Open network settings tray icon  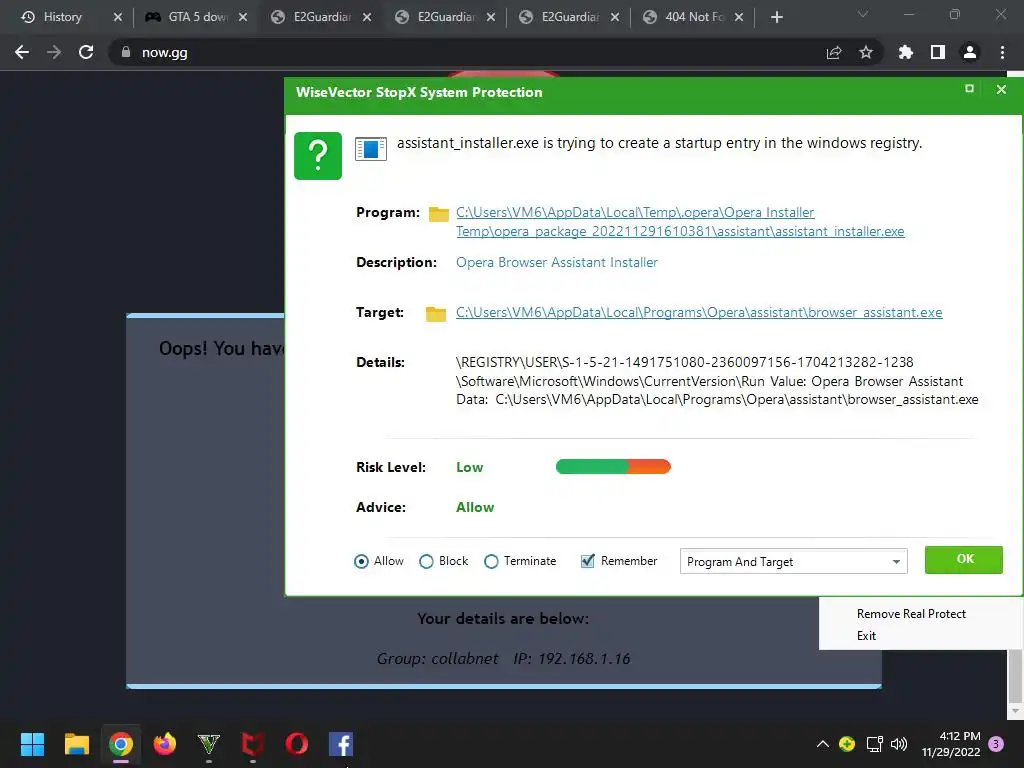874,744
